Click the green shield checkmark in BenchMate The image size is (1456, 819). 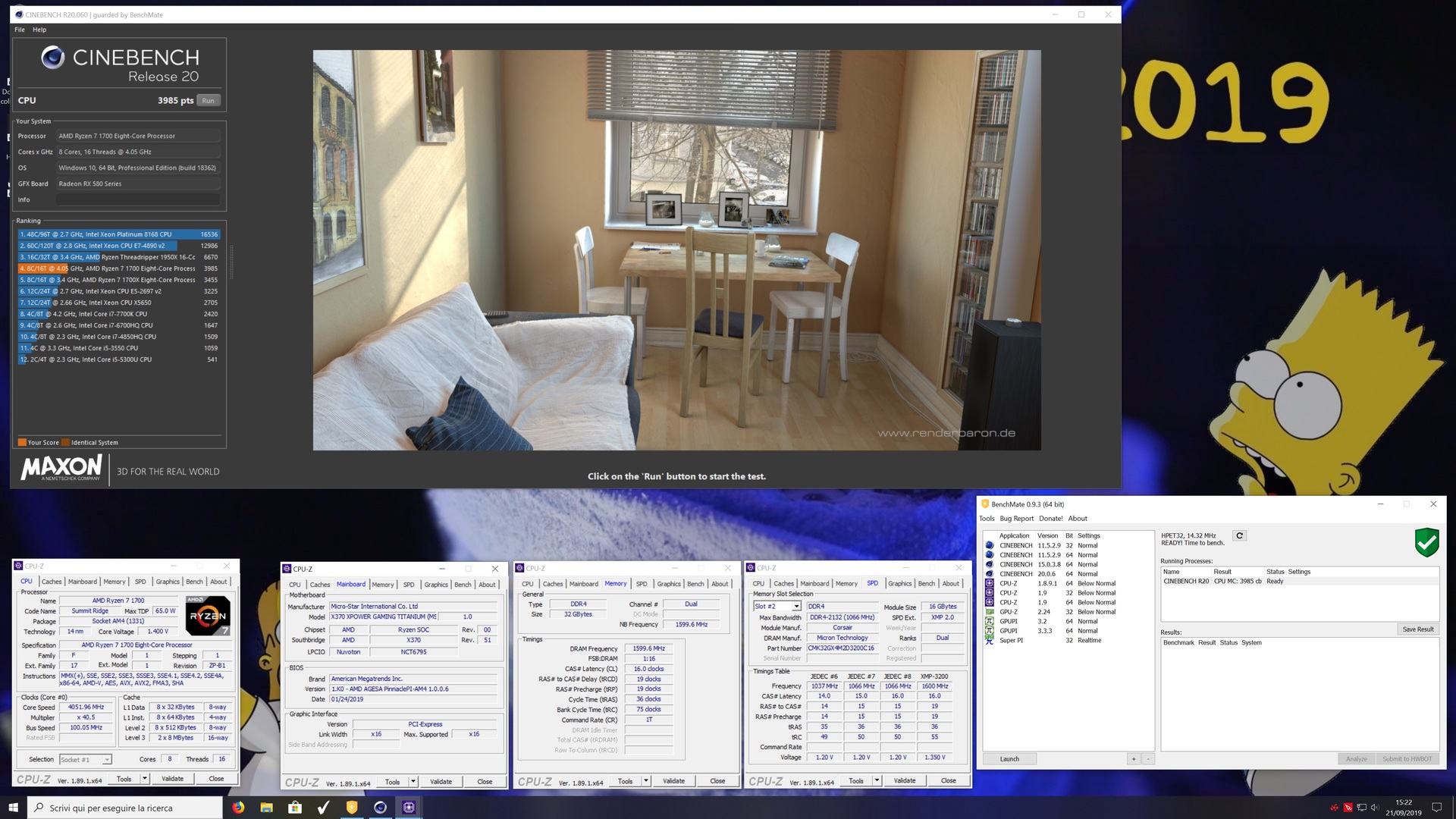pos(1426,542)
